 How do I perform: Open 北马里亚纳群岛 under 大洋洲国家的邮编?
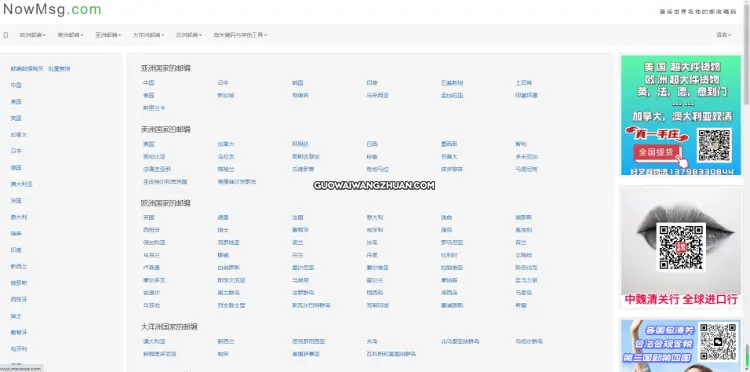coord(460,341)
